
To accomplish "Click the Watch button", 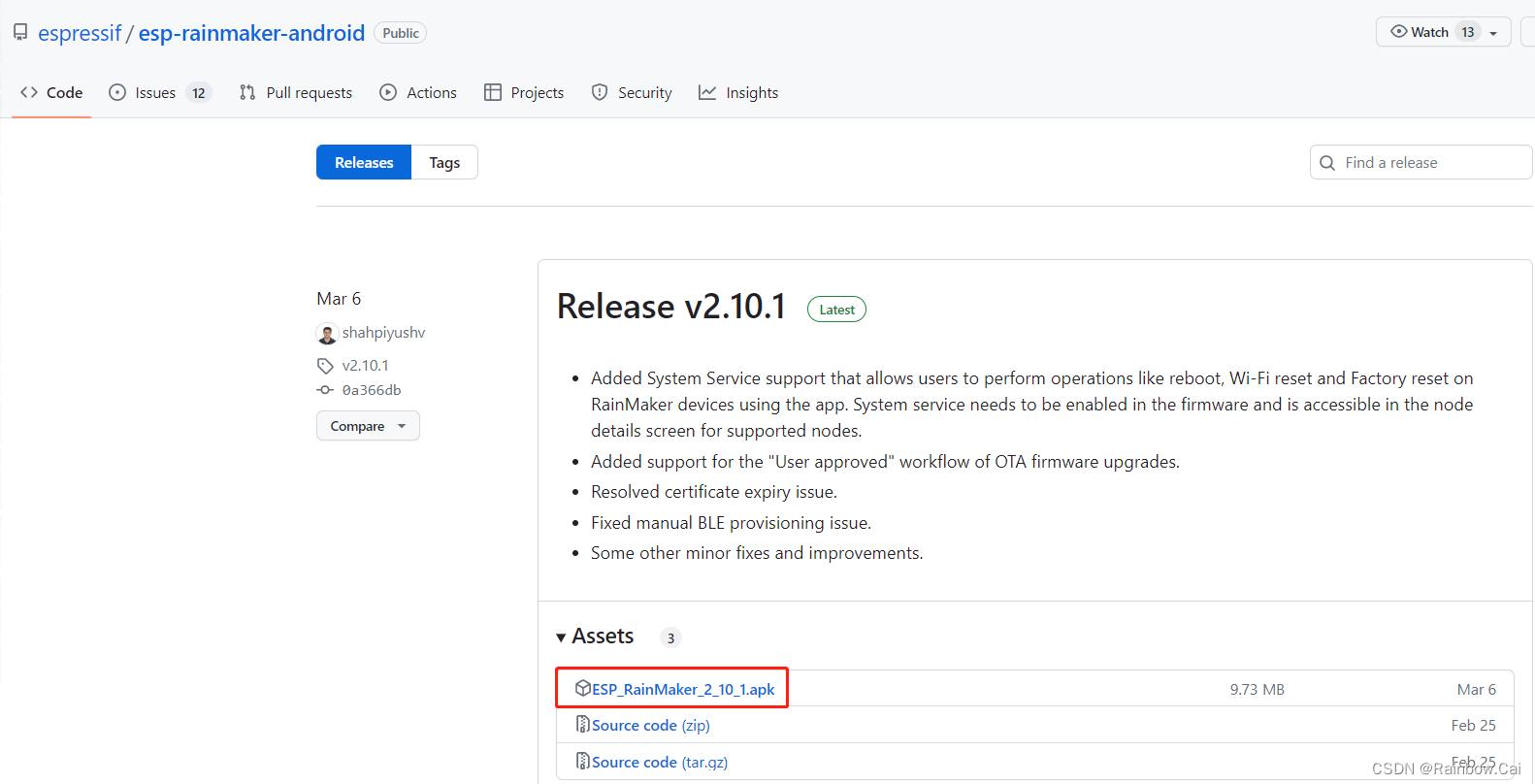I will (x=1443, y=32).
